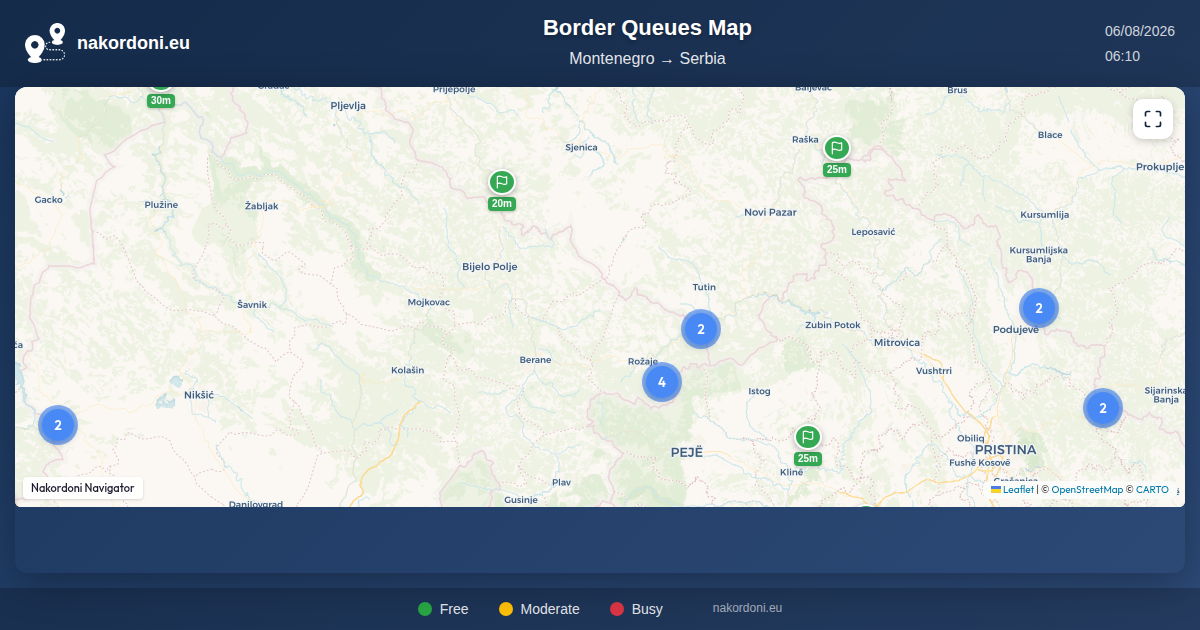This screenshot has height=630, width=1200.
Task: Click the Prokuplje map label
Action: click(x=1160, y=166)
